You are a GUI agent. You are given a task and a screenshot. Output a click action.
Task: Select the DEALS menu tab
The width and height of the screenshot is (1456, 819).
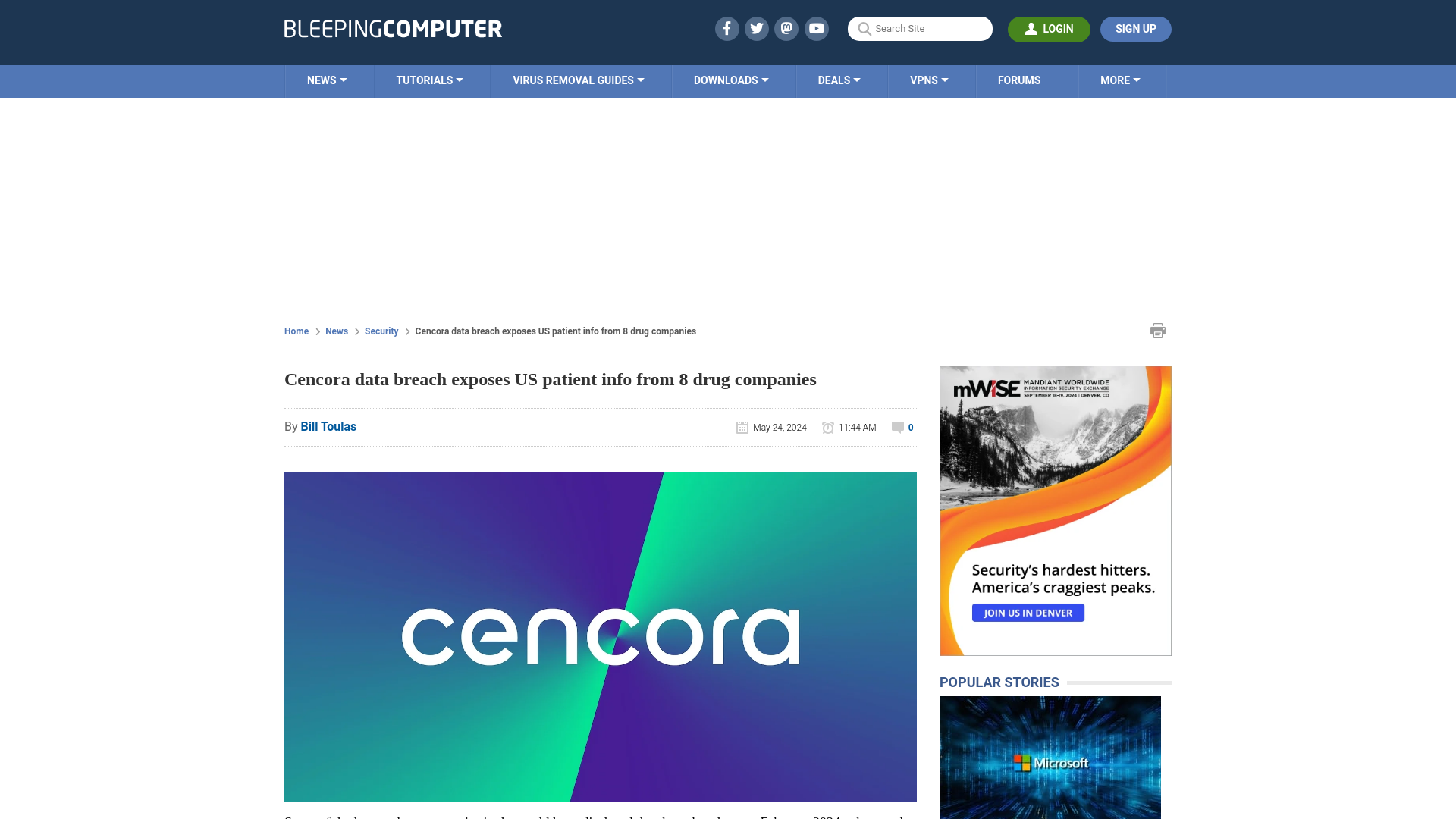pyautogui.click(x=838, y=80)
